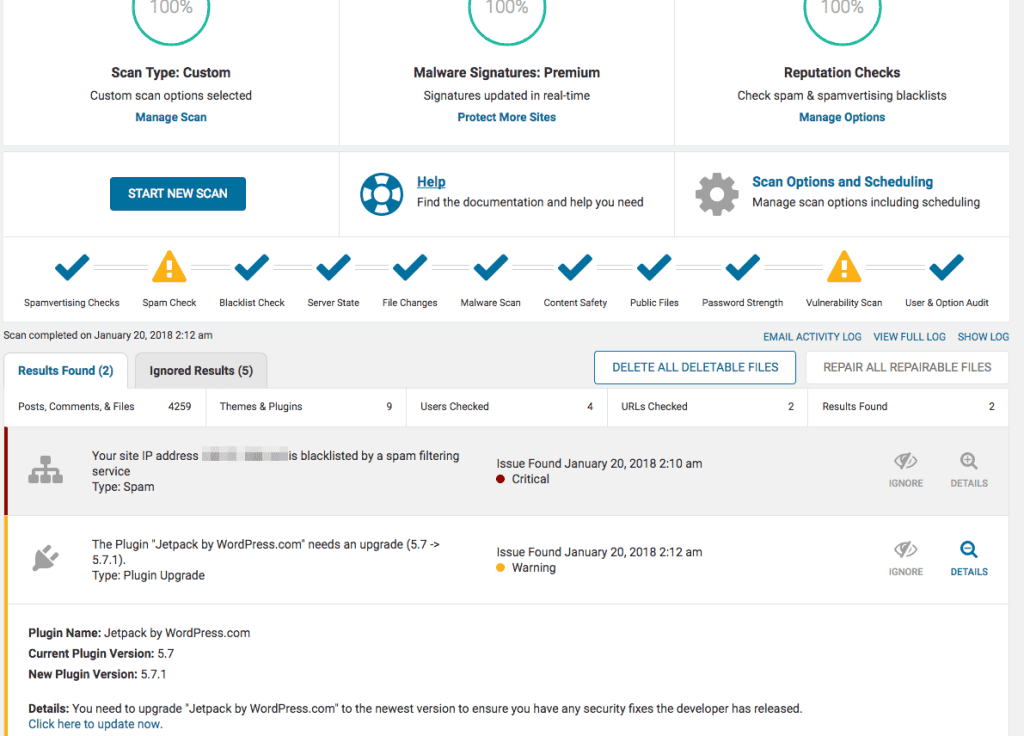Open the Protect More Sites link
The image size is (1024, 736).
point(507,117)
